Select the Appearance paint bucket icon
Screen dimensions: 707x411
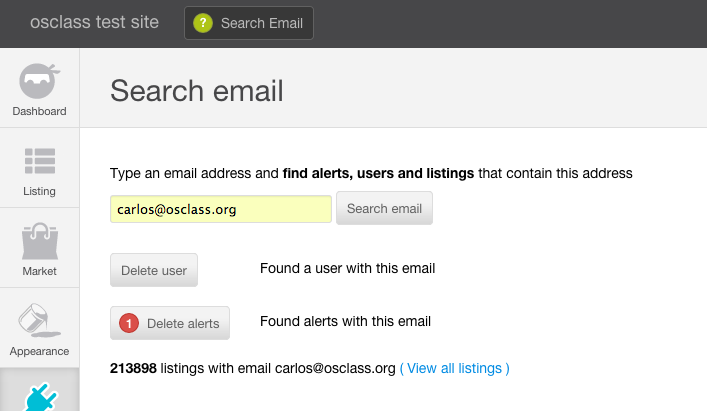(39, 322)
